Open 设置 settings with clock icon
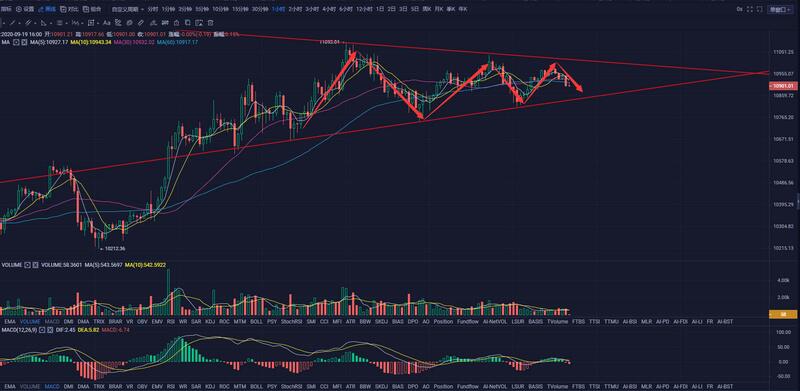The height and width of the screenshot is (391, 800). [24, 9]
